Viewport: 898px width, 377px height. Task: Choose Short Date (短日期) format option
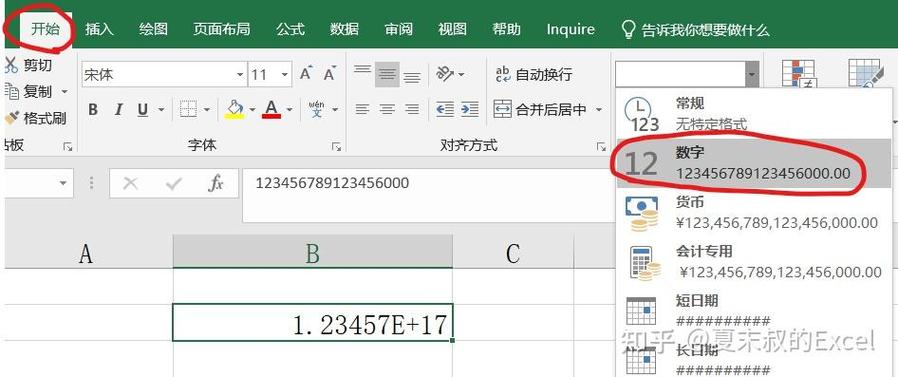(x=754, y=311)
